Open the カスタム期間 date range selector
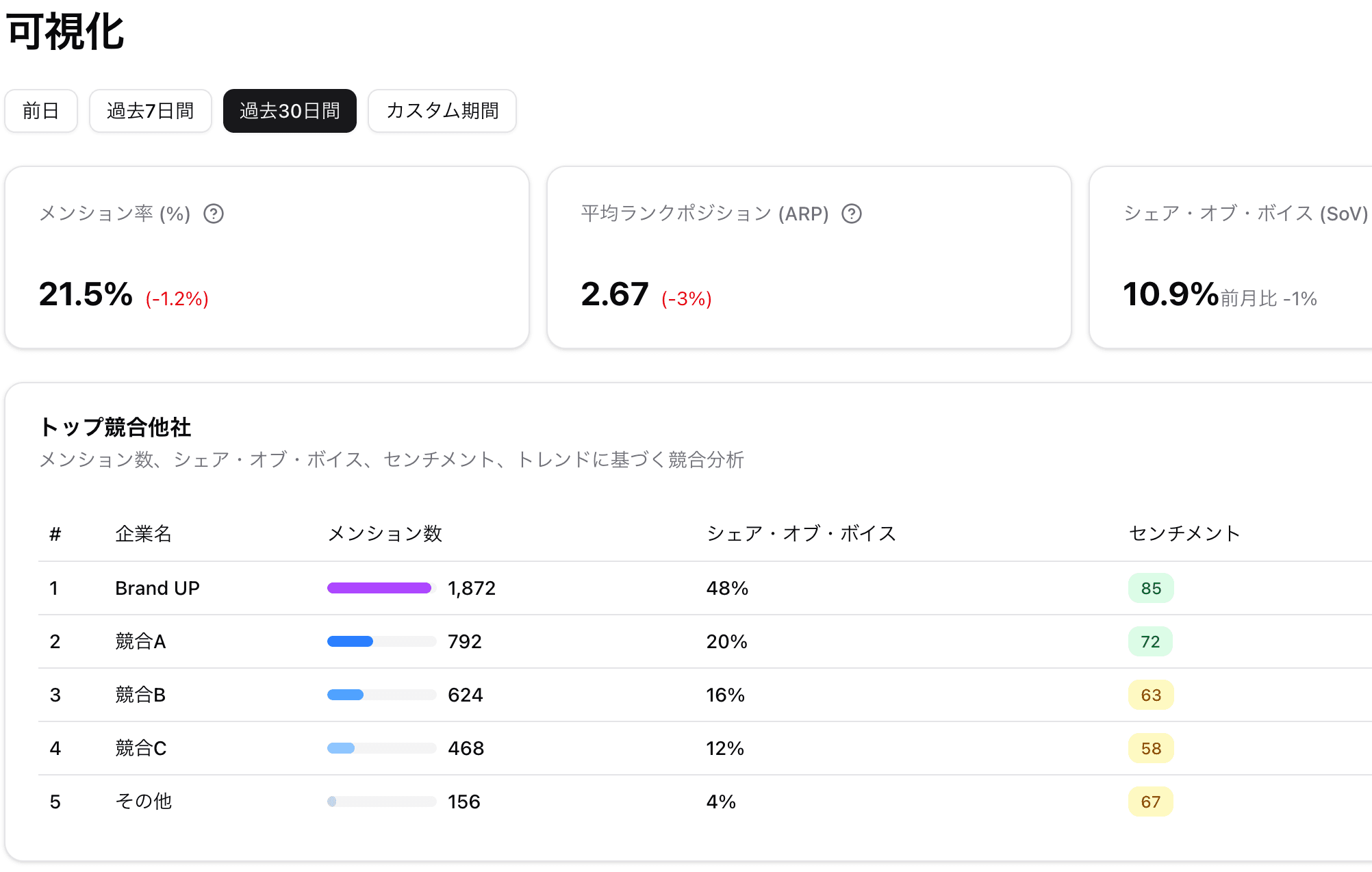This screenshot has height=872, width=1372. 442,110
